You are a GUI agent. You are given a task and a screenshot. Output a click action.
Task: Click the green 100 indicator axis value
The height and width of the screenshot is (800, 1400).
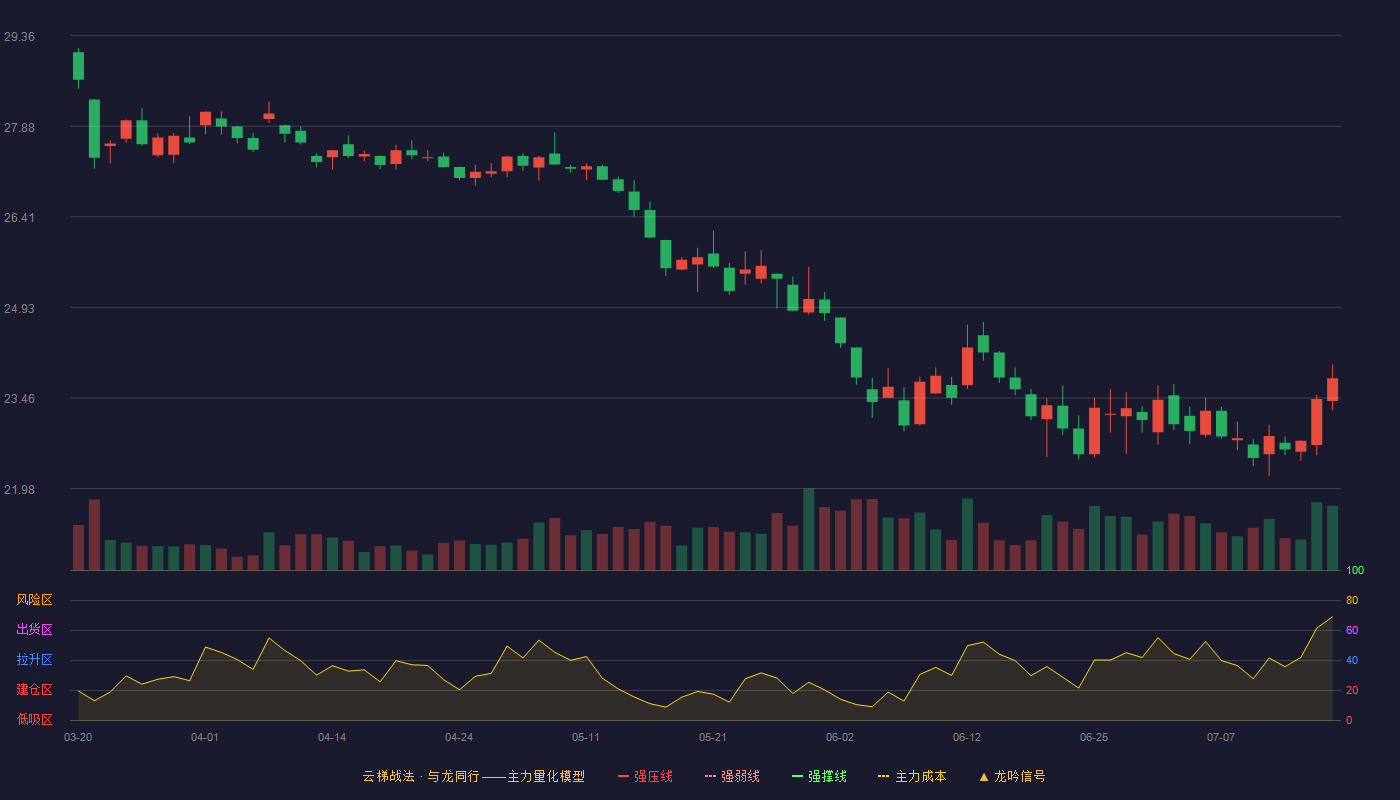tap(1355, 571)
